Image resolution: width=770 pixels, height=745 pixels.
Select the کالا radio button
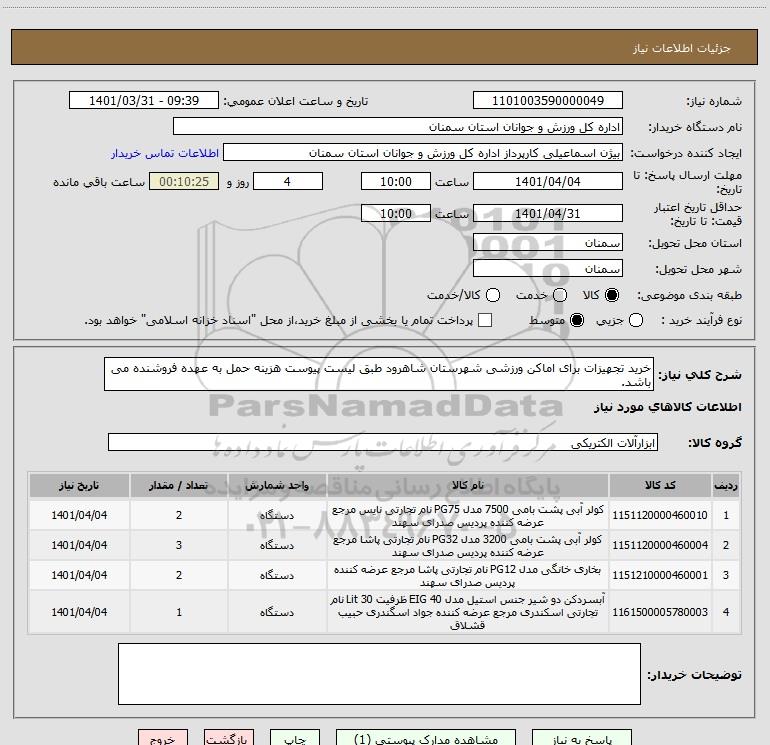[612, 295]
